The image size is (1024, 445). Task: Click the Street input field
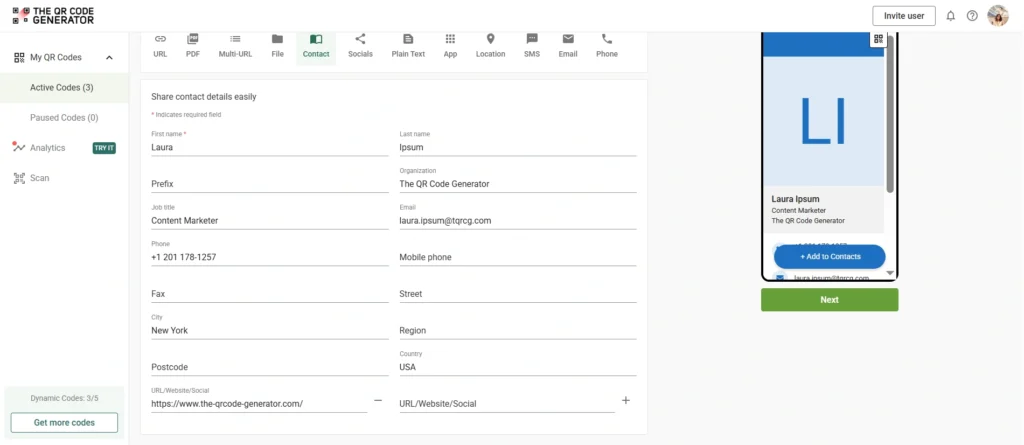coord(518,294)
